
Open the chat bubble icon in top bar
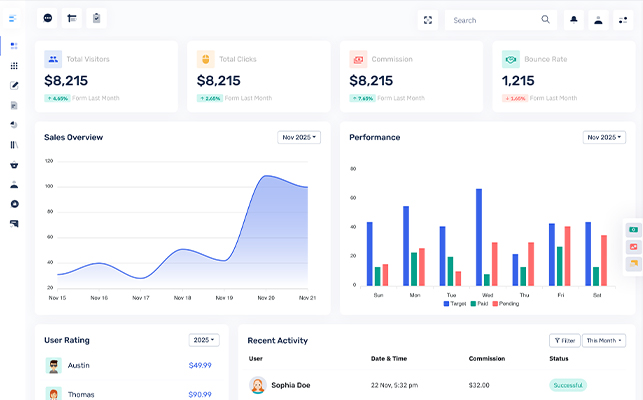tap(48, 18)
